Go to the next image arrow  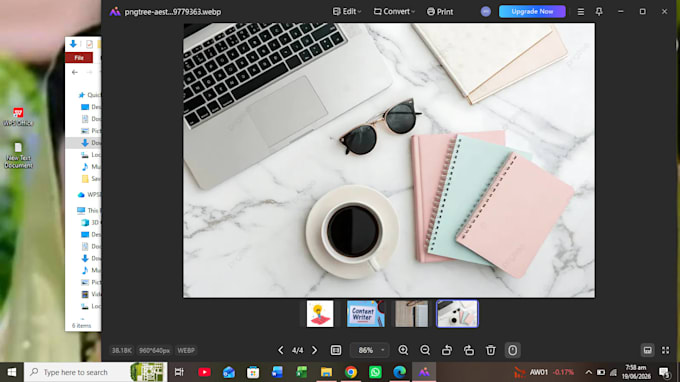(314, 350)
